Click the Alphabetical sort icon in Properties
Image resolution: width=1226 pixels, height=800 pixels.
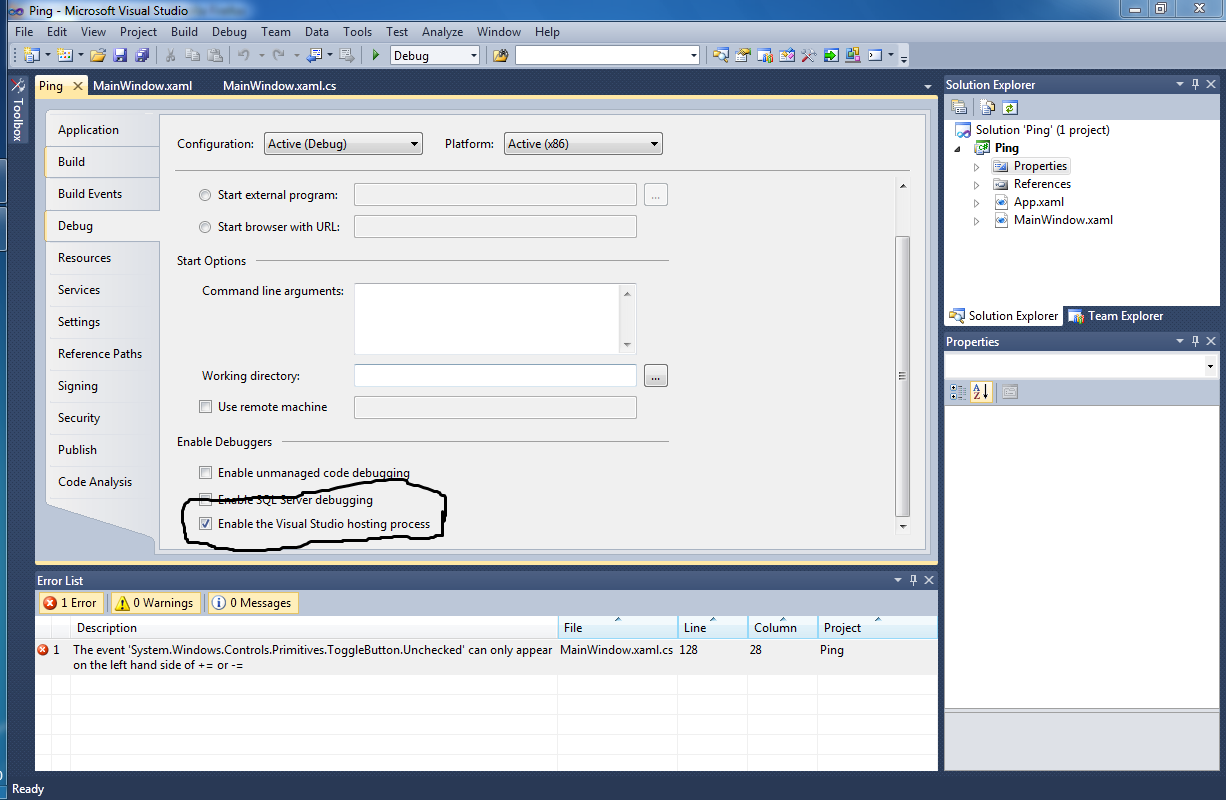coord(980,392)
